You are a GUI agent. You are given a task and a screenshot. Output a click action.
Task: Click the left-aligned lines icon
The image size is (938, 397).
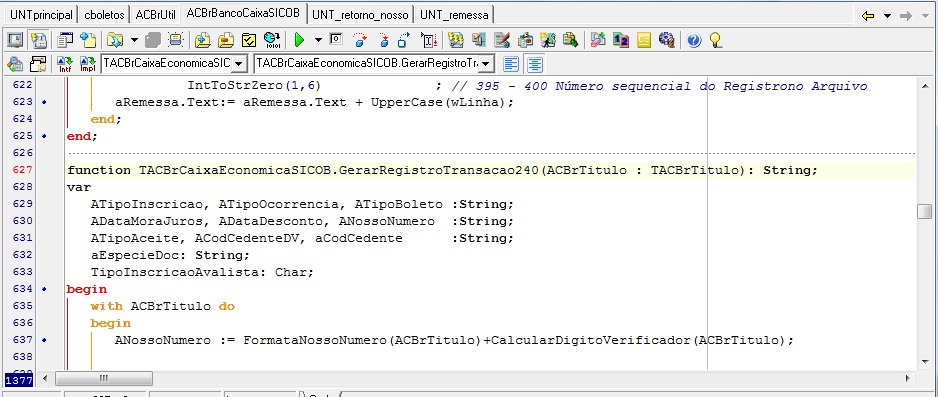pos(511,63)
